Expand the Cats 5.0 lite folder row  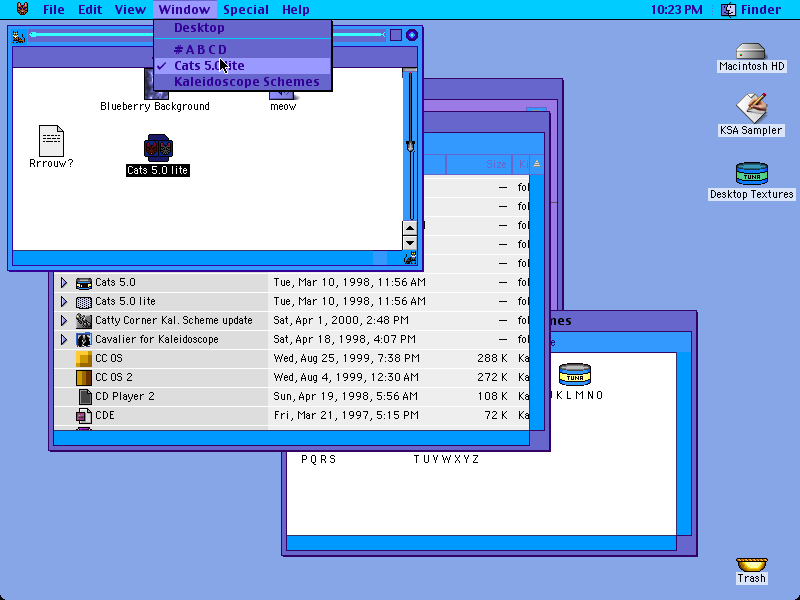(64, 301)
